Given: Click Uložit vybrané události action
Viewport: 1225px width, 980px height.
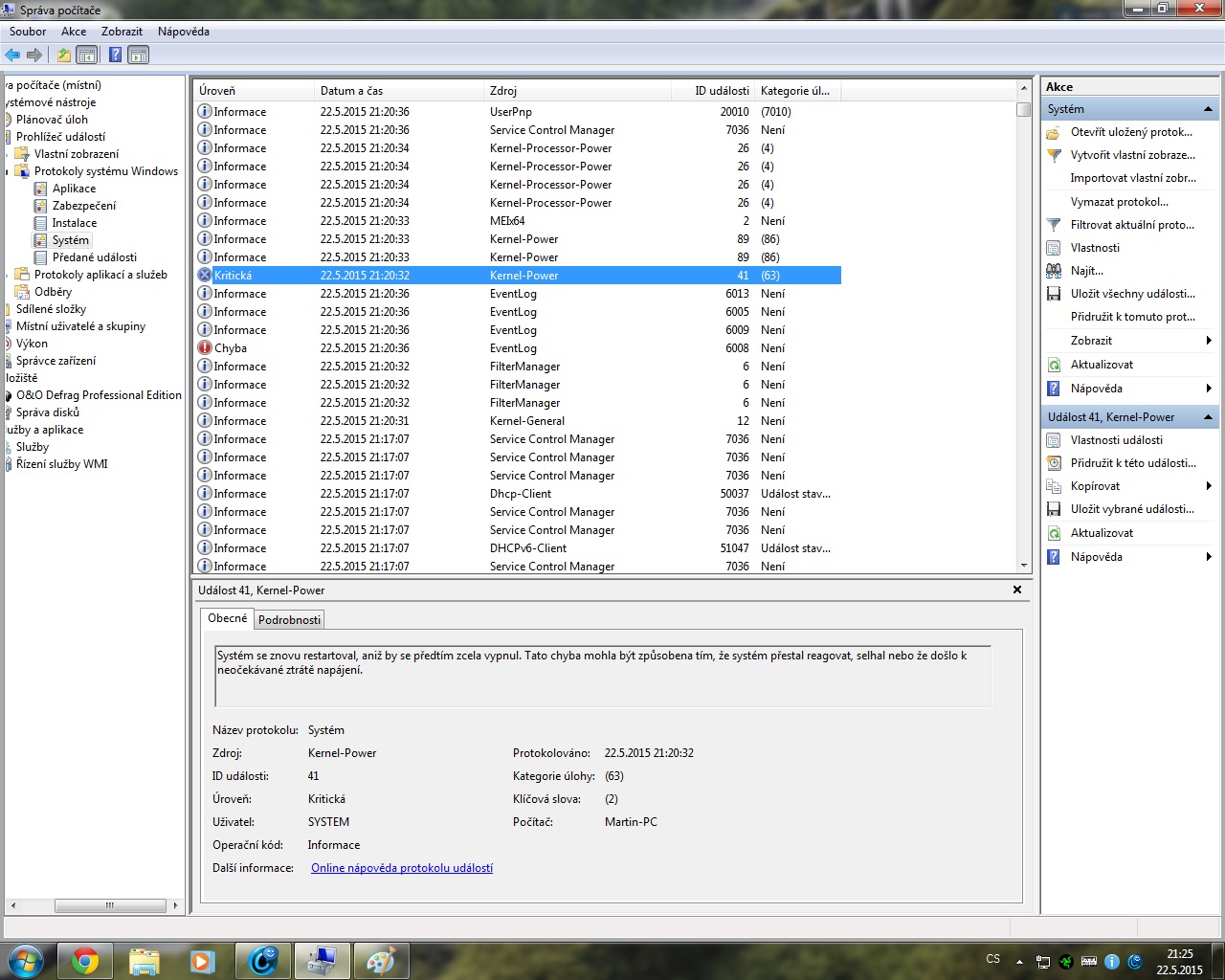Looking at the screenshot, I should [x=1133, y=509].
